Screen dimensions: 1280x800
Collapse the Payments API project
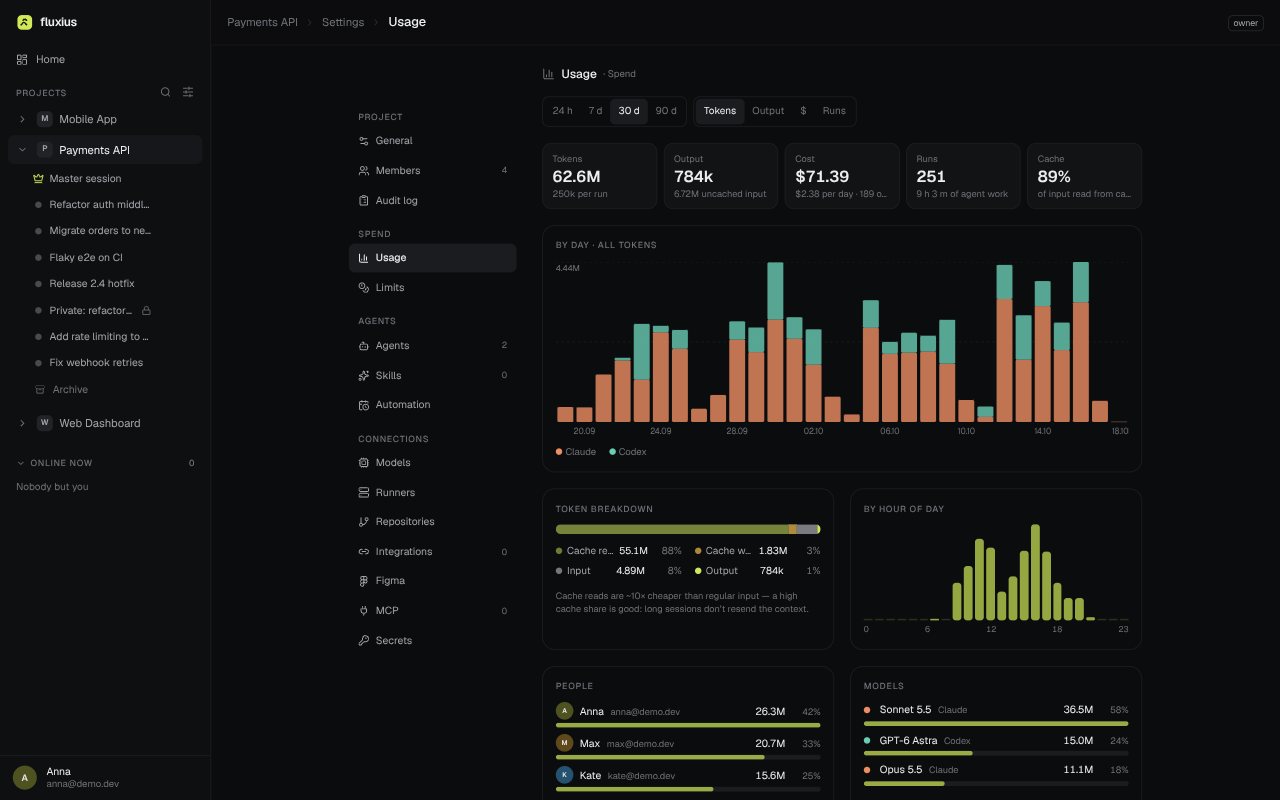pyautogui.click(x=22, y=150)
